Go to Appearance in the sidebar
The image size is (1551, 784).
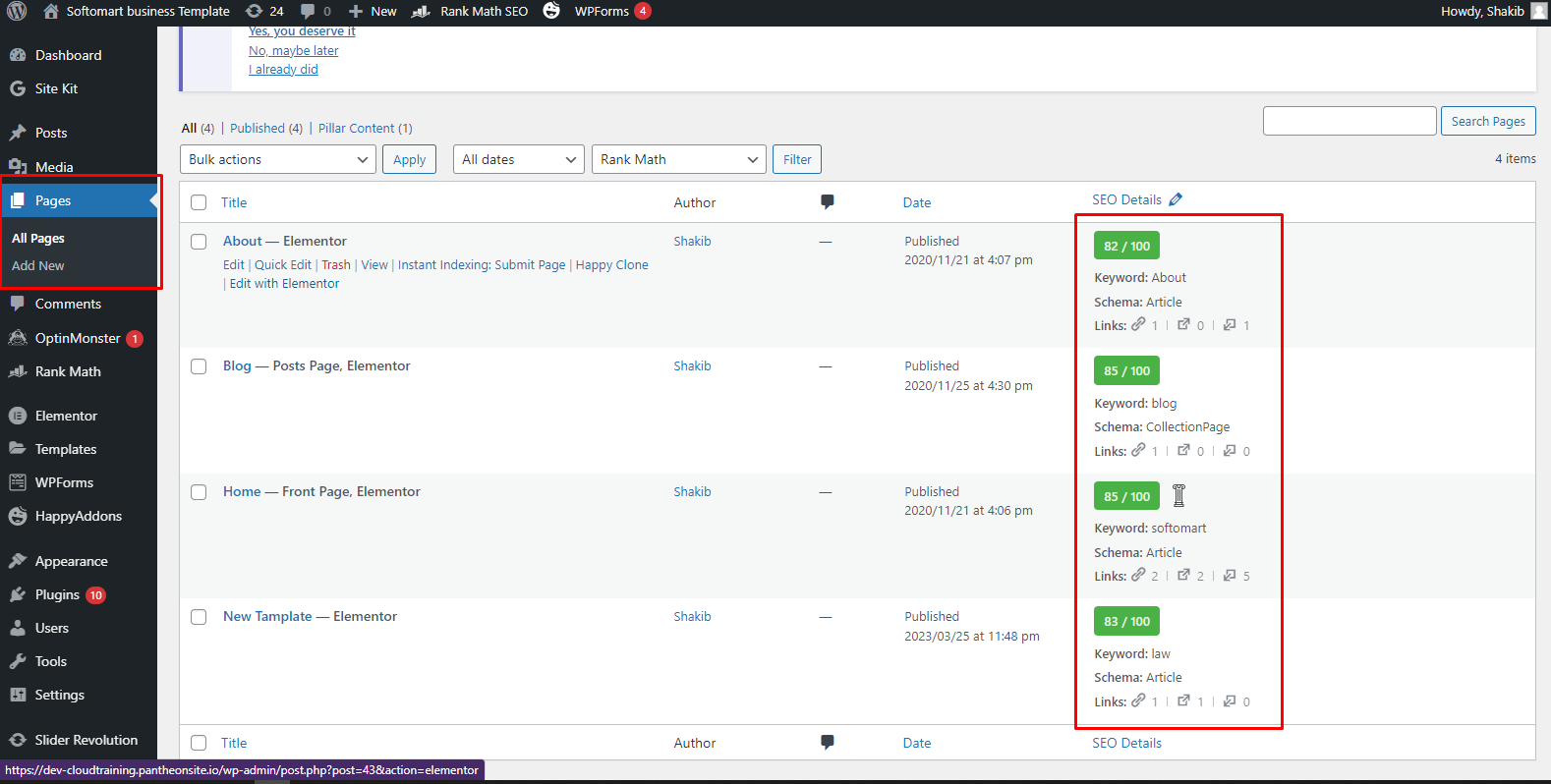tap(71, 562)
